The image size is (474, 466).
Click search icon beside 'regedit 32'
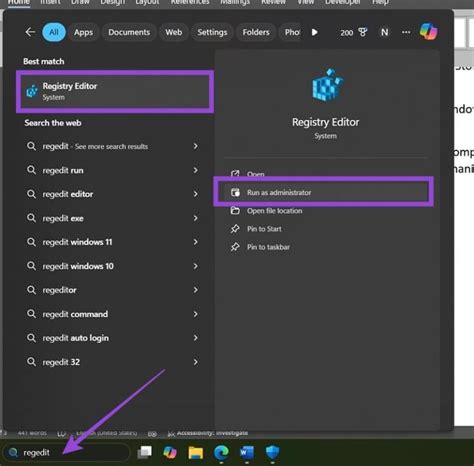click(x=31, y=362)
